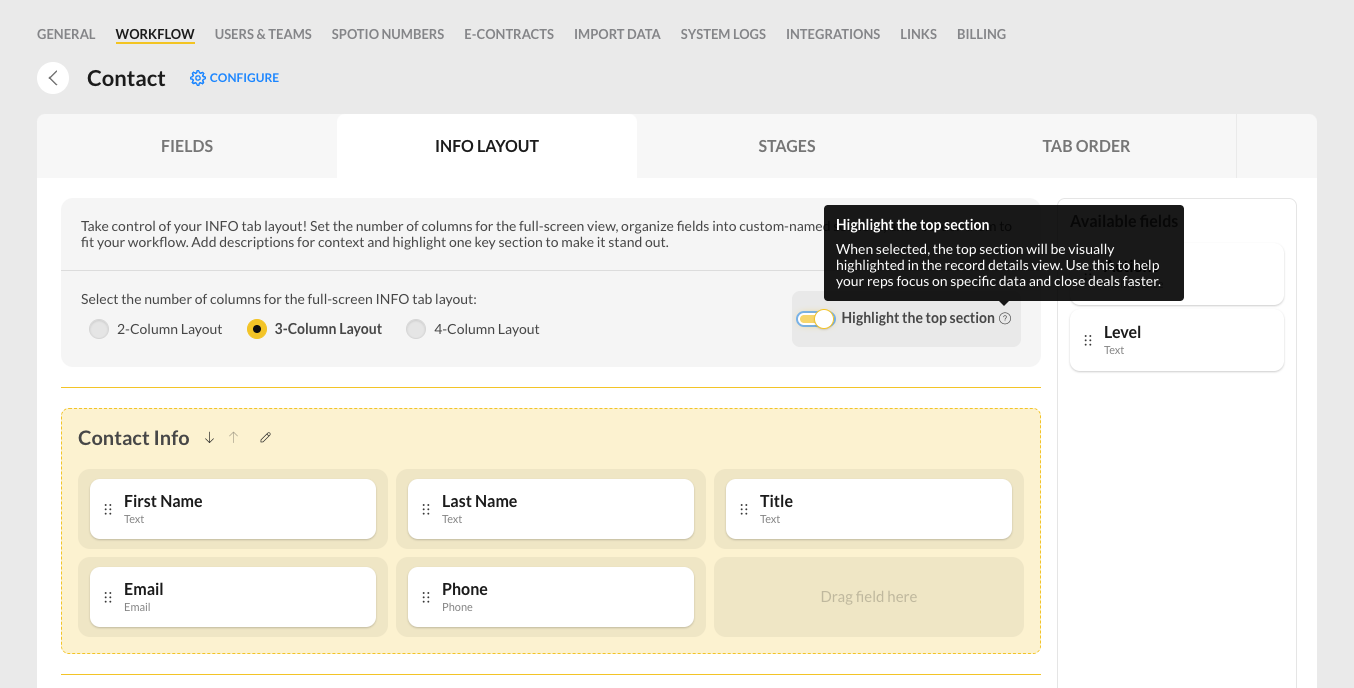Grab the Title field drag handle
The height and width of the screenshot is (688, 1354).
(x=744, y=509)
